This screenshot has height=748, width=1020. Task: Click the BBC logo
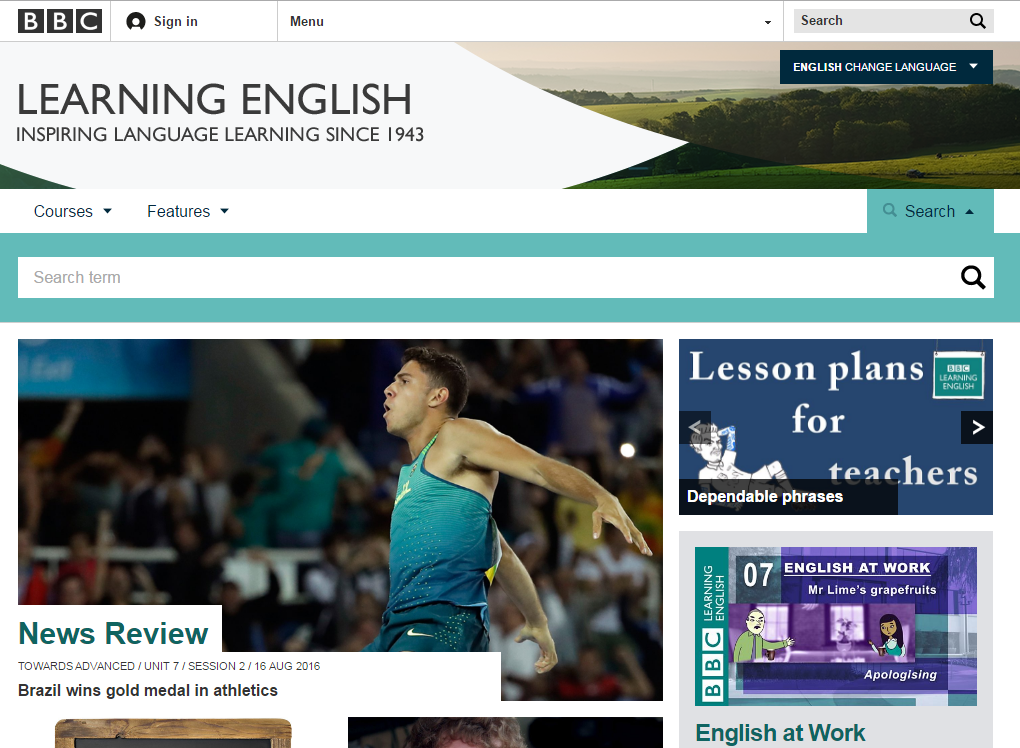pos(59,21)
